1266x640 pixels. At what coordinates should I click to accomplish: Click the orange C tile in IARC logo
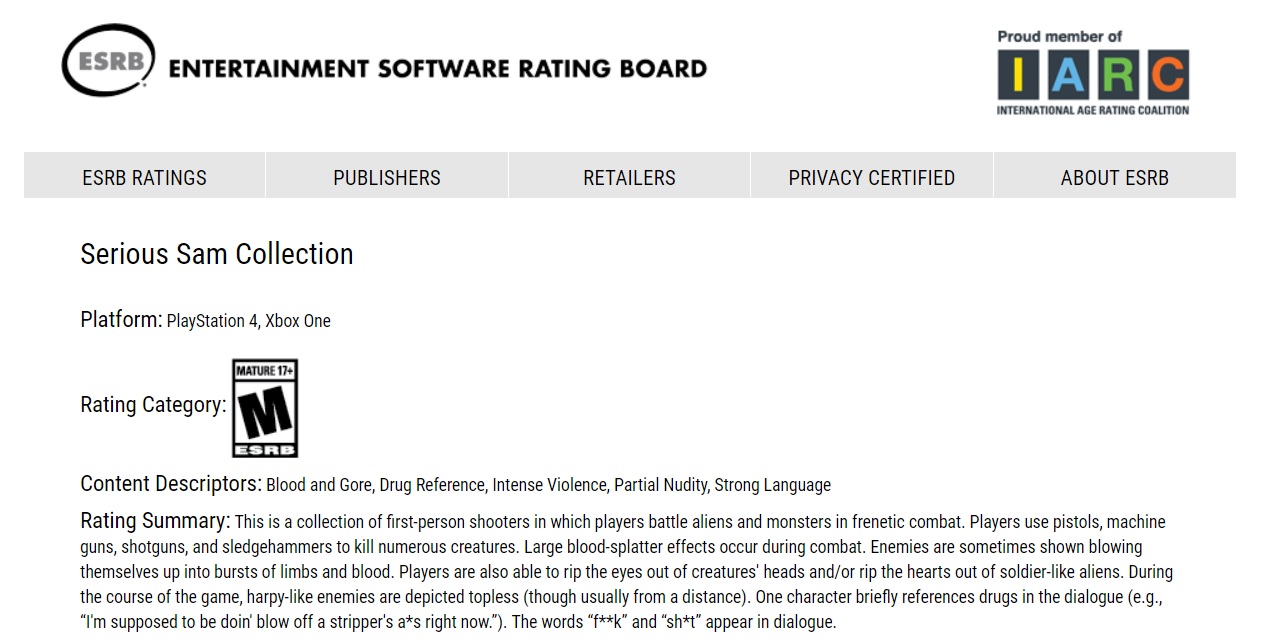[1168, 75]
